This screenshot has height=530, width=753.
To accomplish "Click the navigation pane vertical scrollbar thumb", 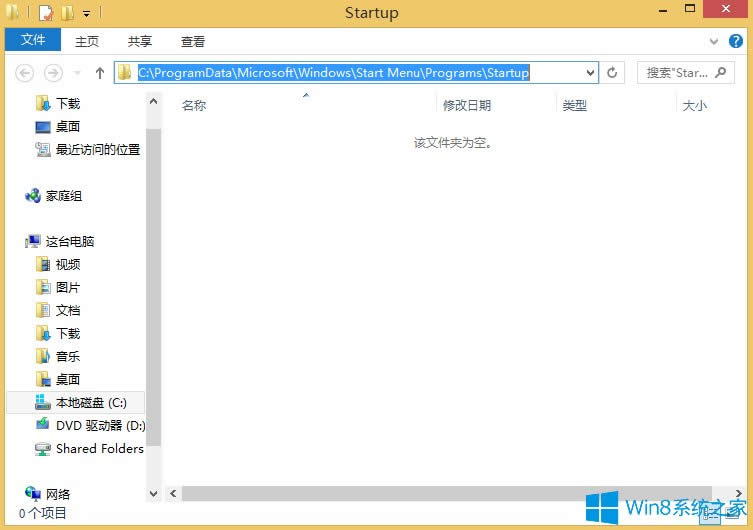I will [153, 287].
